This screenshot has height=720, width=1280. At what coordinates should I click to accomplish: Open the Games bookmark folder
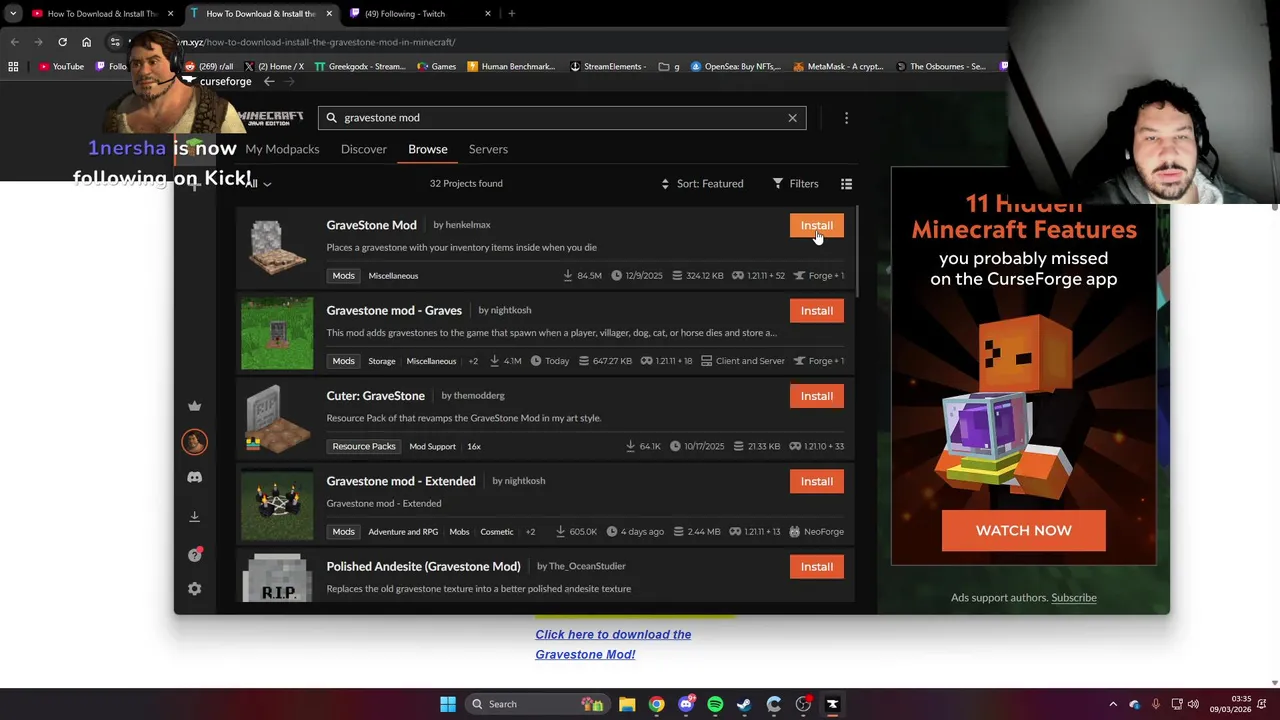(x=437, y=67)
